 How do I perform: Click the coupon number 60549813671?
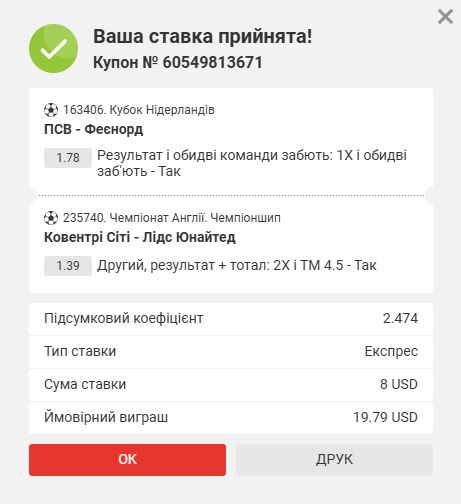[x=213, y=62]
